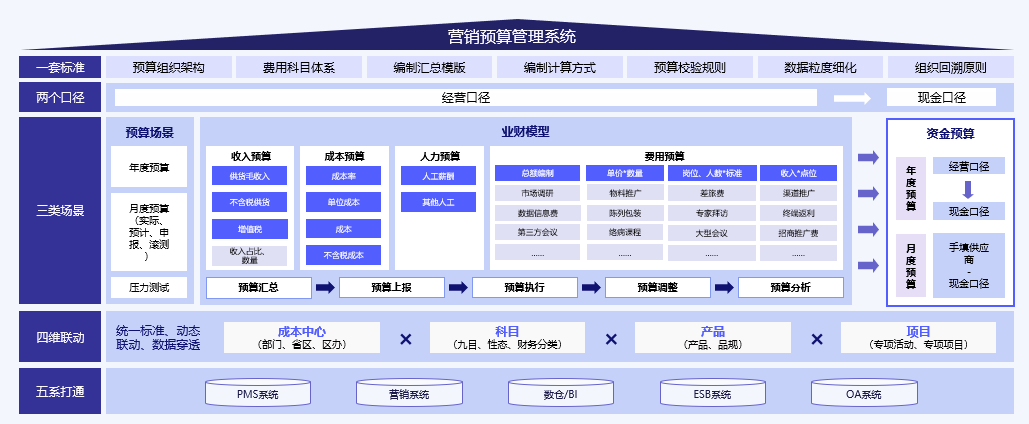Select the 成本率 block
This screenshot has width=1029, height=424.
click(343, 176)
